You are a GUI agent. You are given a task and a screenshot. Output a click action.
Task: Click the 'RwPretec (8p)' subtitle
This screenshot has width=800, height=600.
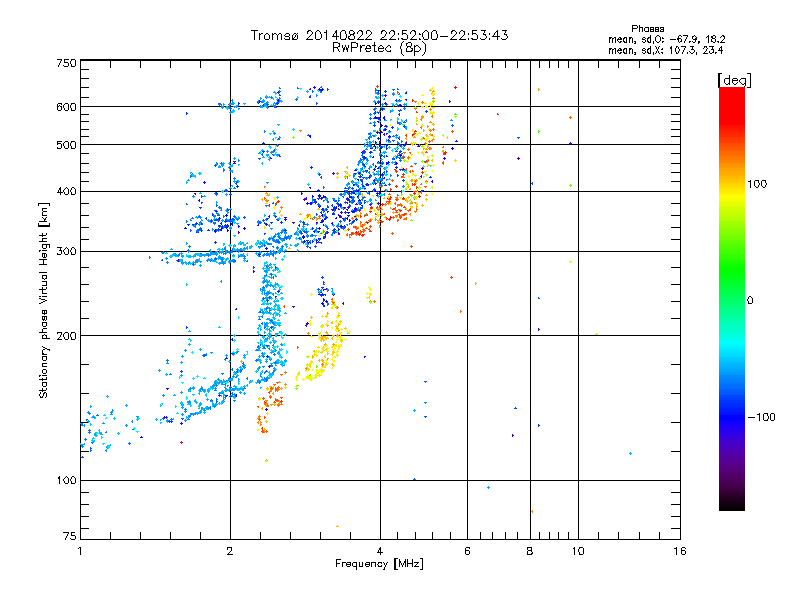[x=379, y=48]
